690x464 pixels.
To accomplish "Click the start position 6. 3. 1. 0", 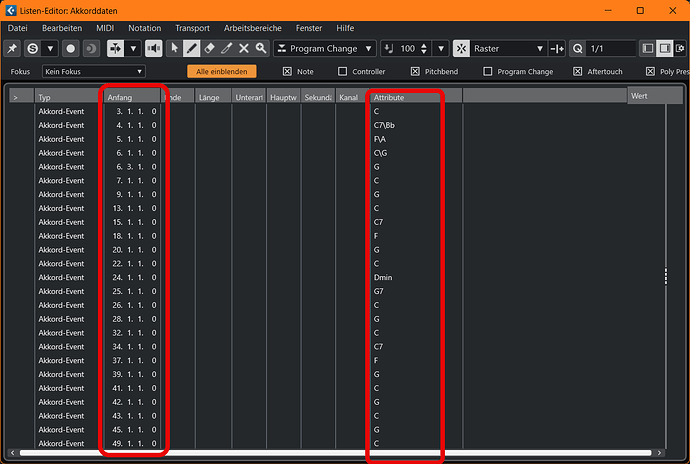I will point(135,167).
